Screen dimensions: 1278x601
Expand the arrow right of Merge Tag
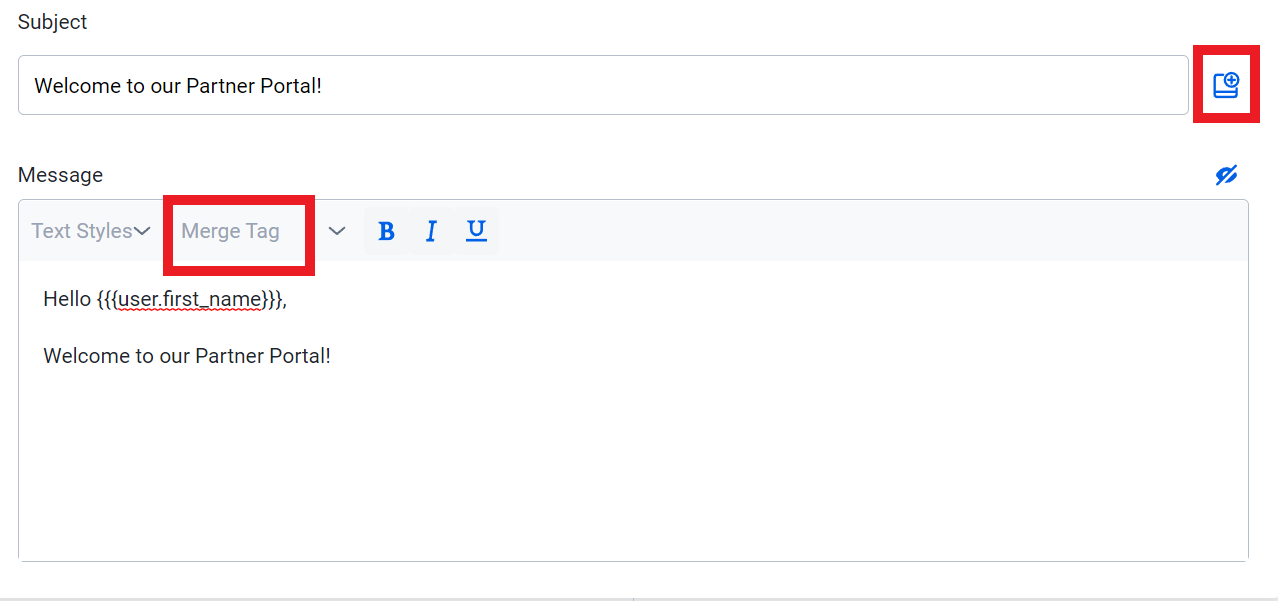(x=337, y=231)
